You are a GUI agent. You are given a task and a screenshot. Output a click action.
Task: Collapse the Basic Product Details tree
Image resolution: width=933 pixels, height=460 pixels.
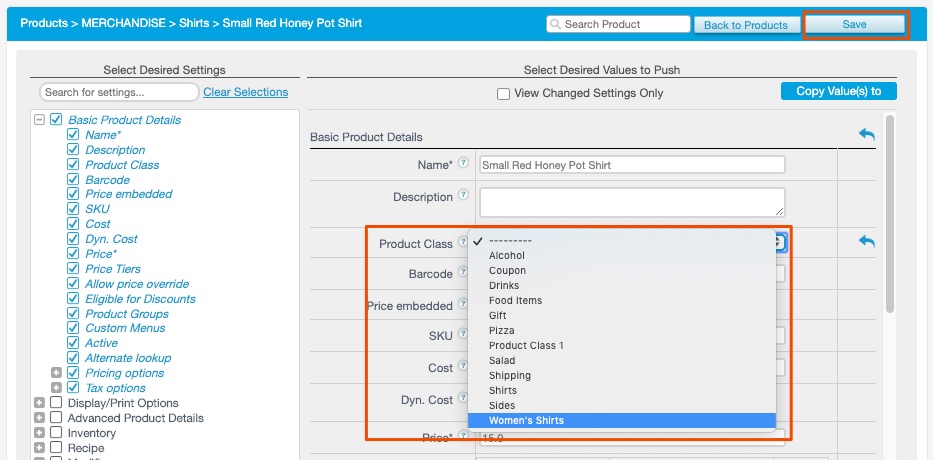click(x=40, y=120)
